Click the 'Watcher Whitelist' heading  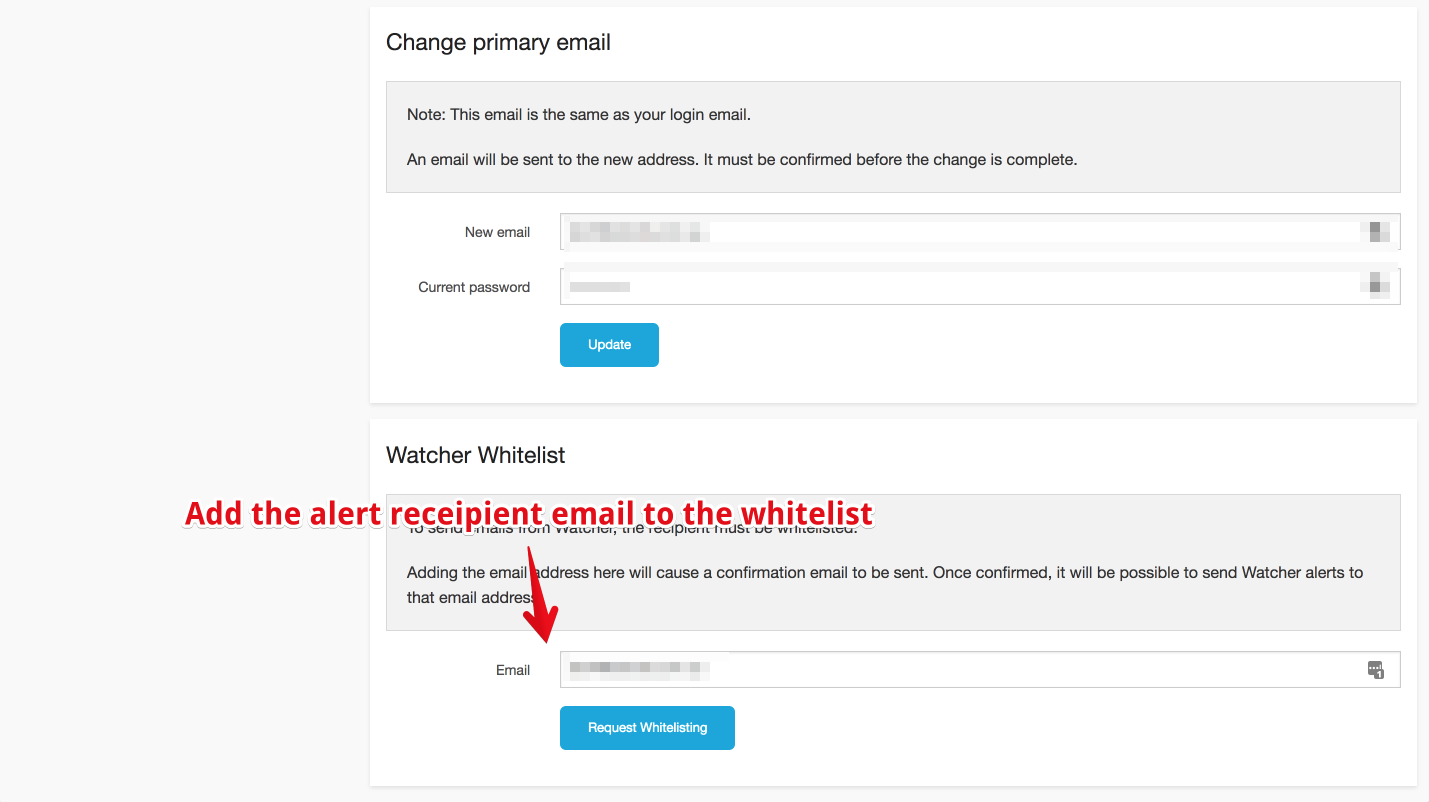(x=476, y=455)
